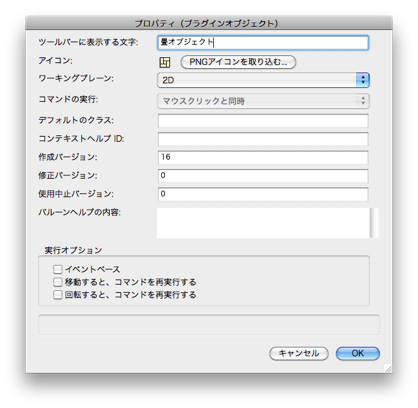This screenshot has width=418, height=408.
Task: Click the 使用中止バージョン field
Action: click(263, 194)
